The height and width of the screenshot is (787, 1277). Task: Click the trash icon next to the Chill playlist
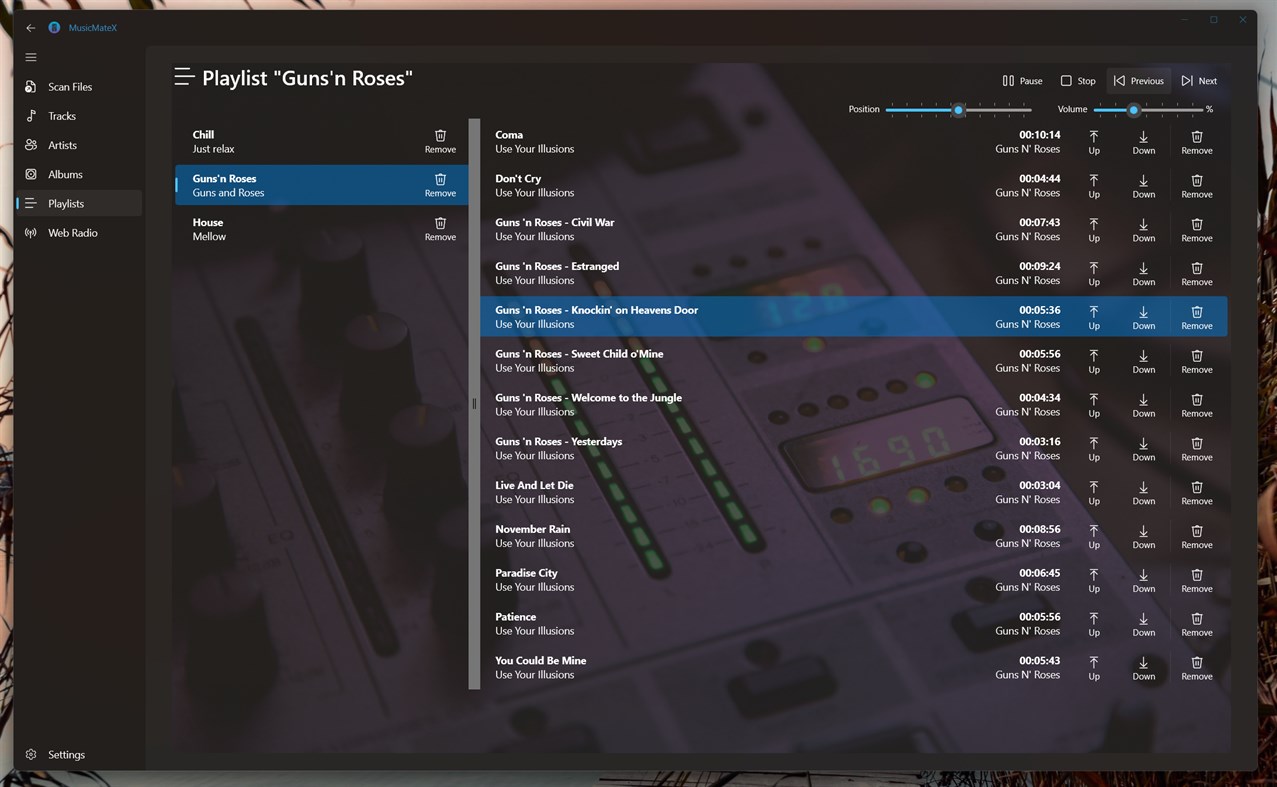pos(439,135)
